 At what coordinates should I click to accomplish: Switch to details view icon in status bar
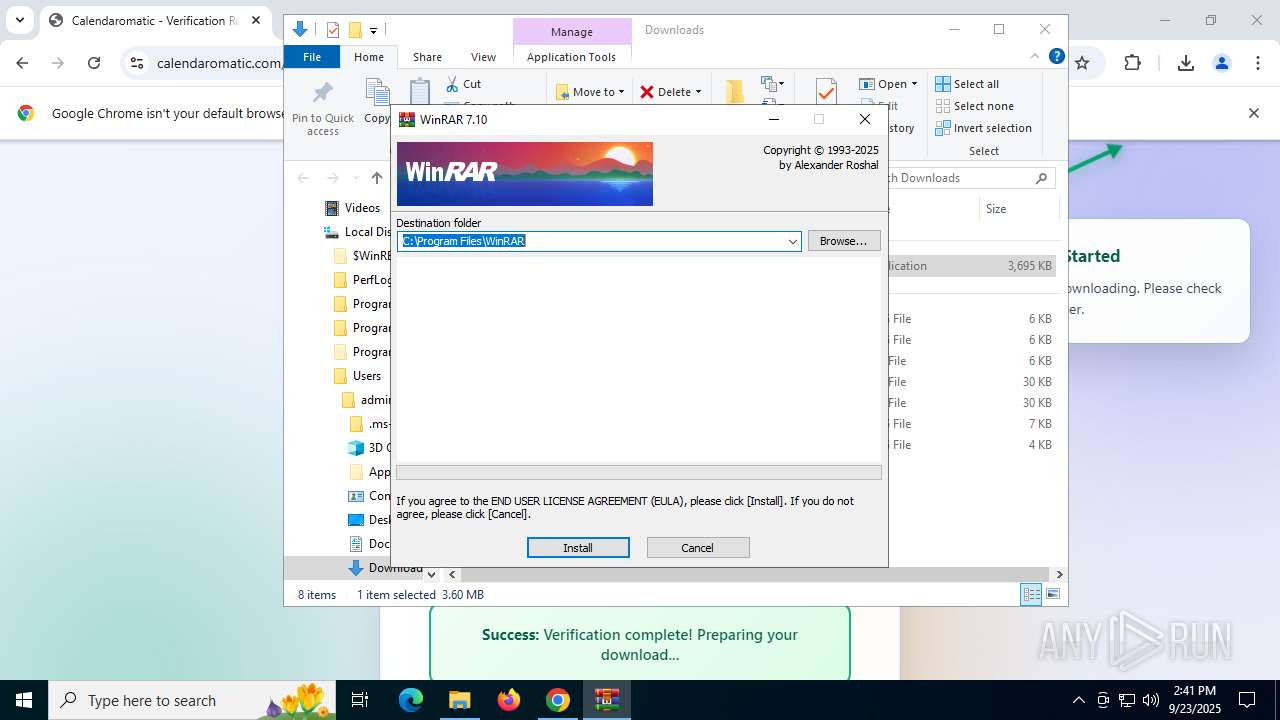click(1031, 595)
